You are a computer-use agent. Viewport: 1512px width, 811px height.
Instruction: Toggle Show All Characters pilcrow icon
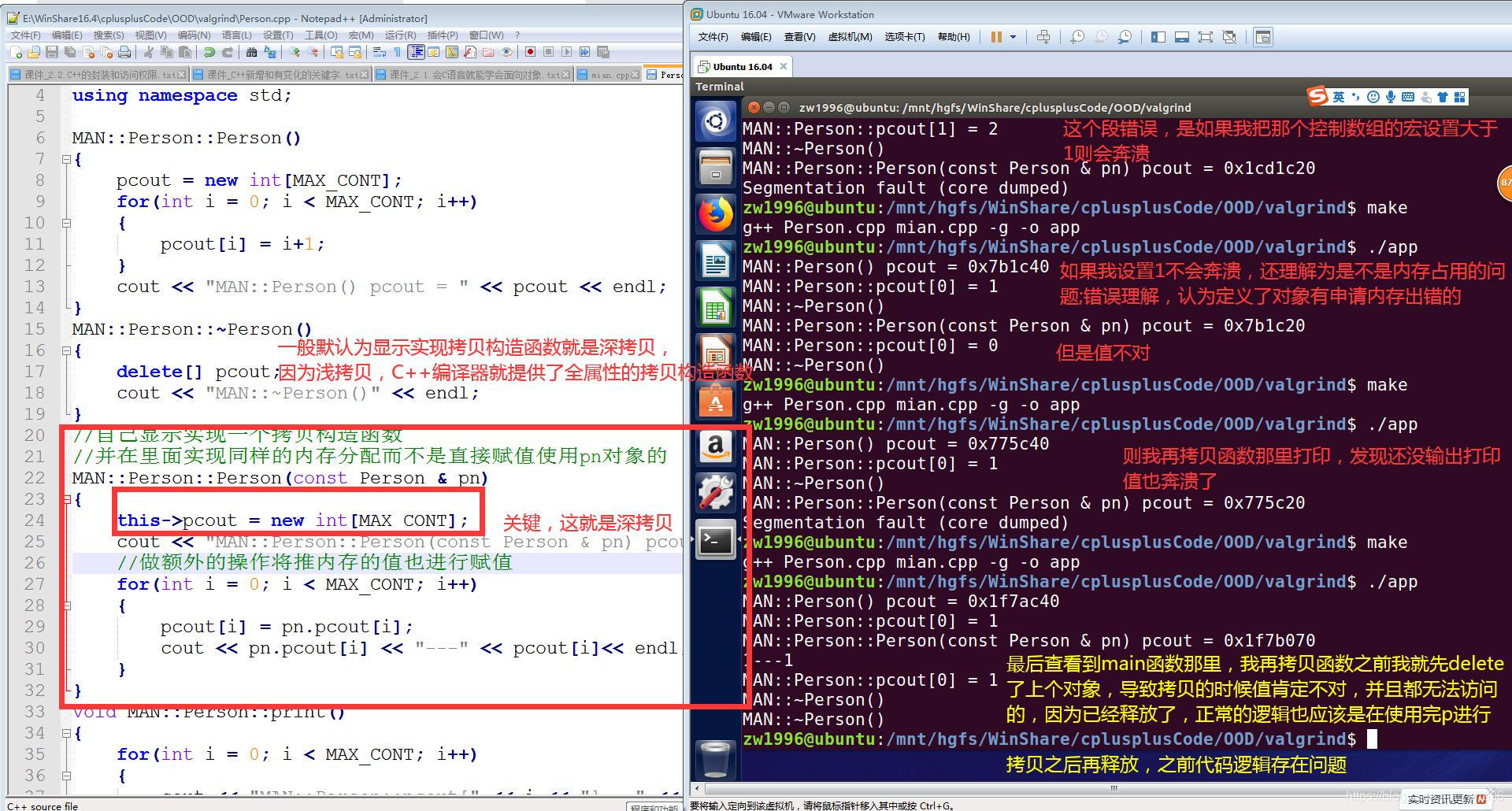397,52
